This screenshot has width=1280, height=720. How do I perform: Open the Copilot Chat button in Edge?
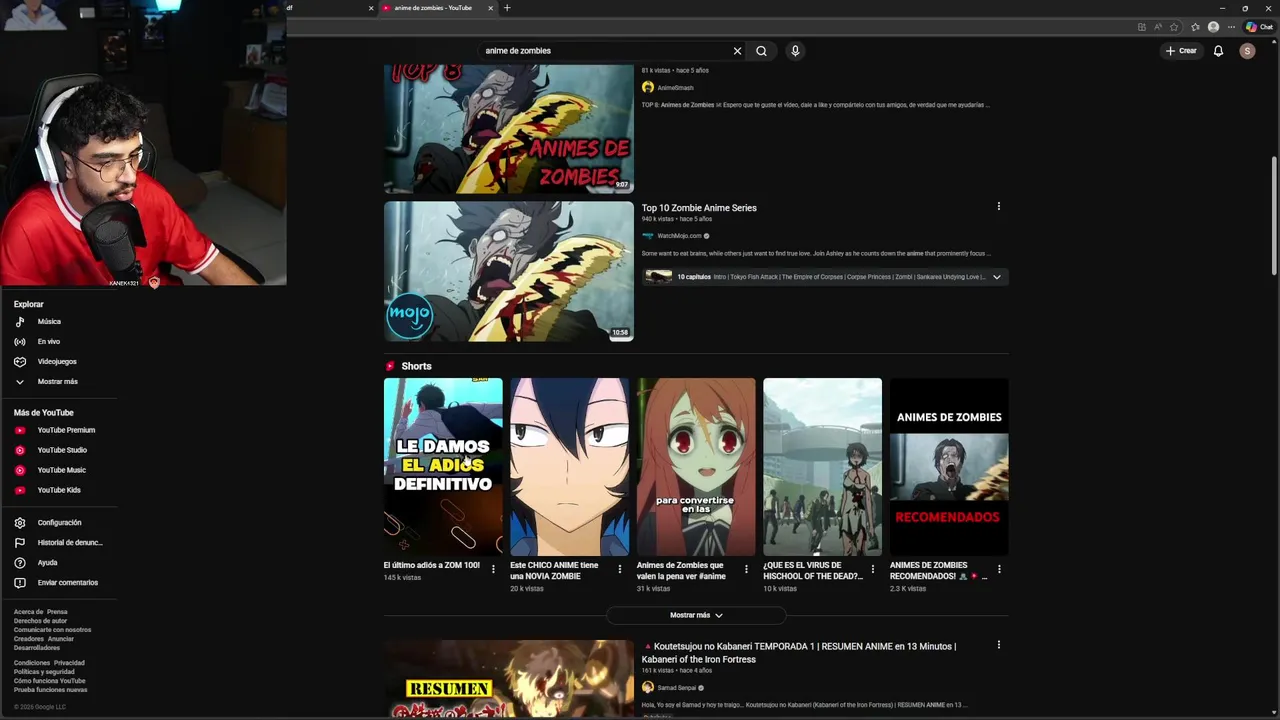pyautogui.click(x=1259, y=27)
